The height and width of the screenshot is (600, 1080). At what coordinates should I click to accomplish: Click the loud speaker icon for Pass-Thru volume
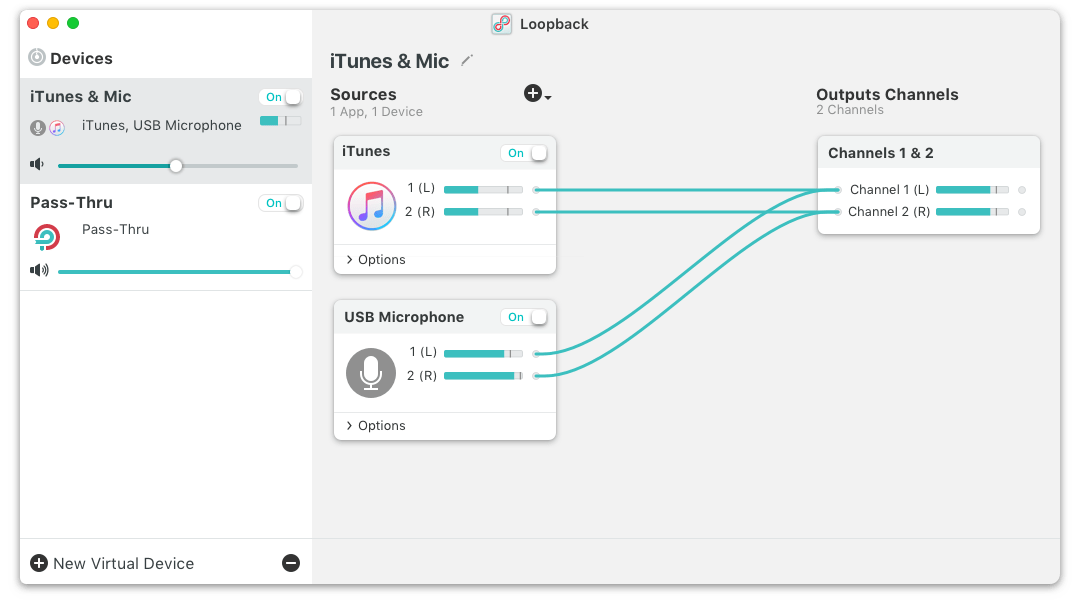(x=39, y=270)
